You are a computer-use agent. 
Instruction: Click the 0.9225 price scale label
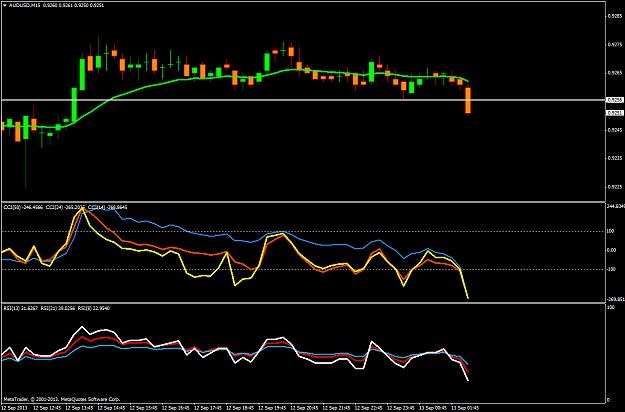(x=615, y=186)
